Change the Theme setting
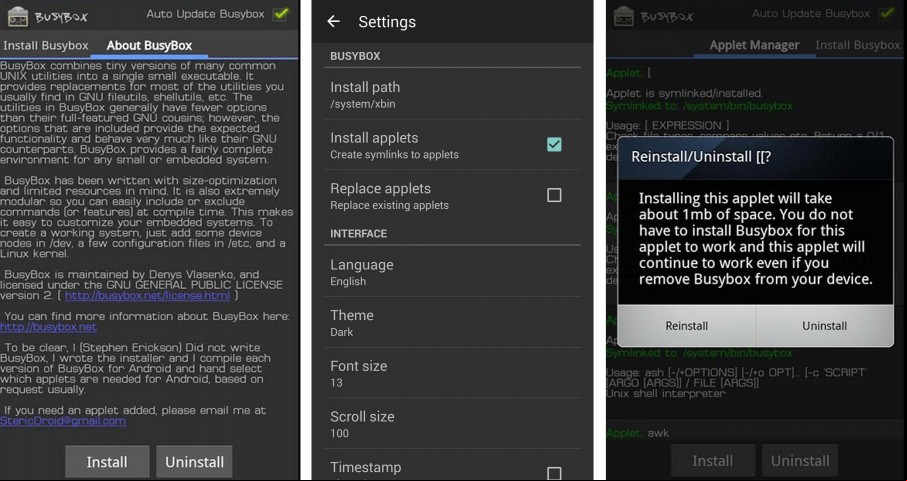The height and width of the screenshot is (481, 907). coord(452,323)
